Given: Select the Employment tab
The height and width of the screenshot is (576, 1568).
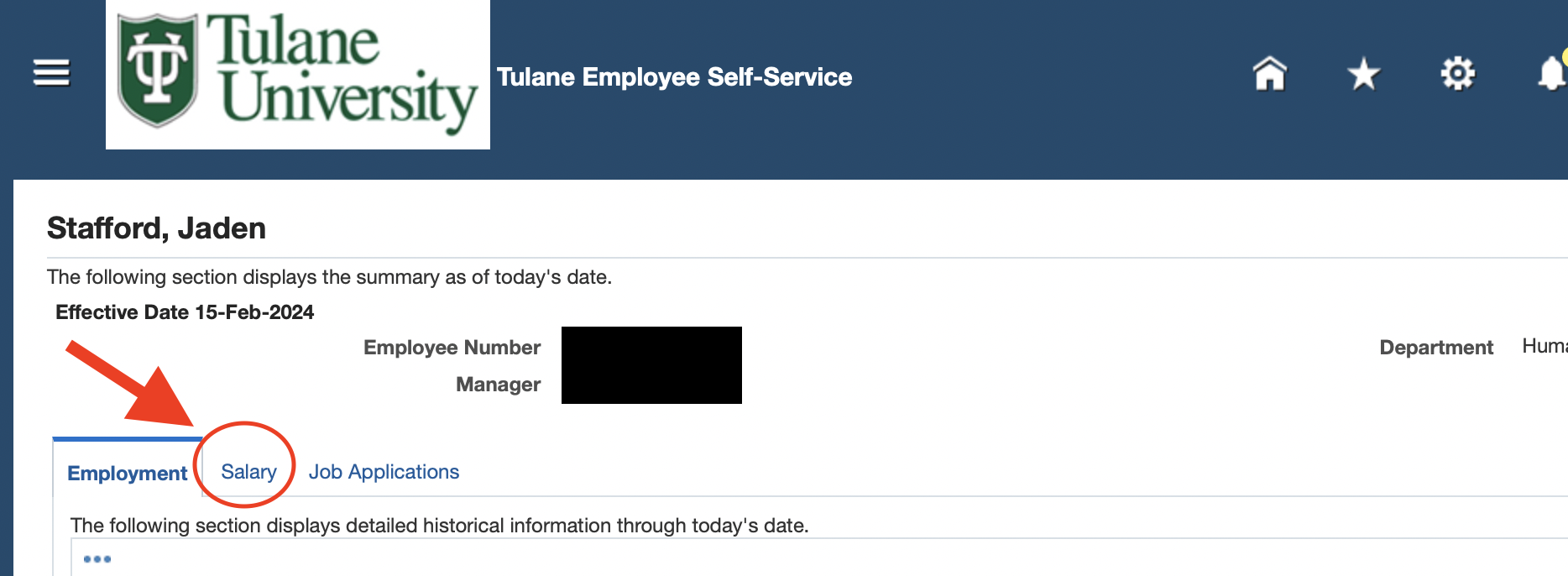Looking at the screenshot, I should click(127, 473).
